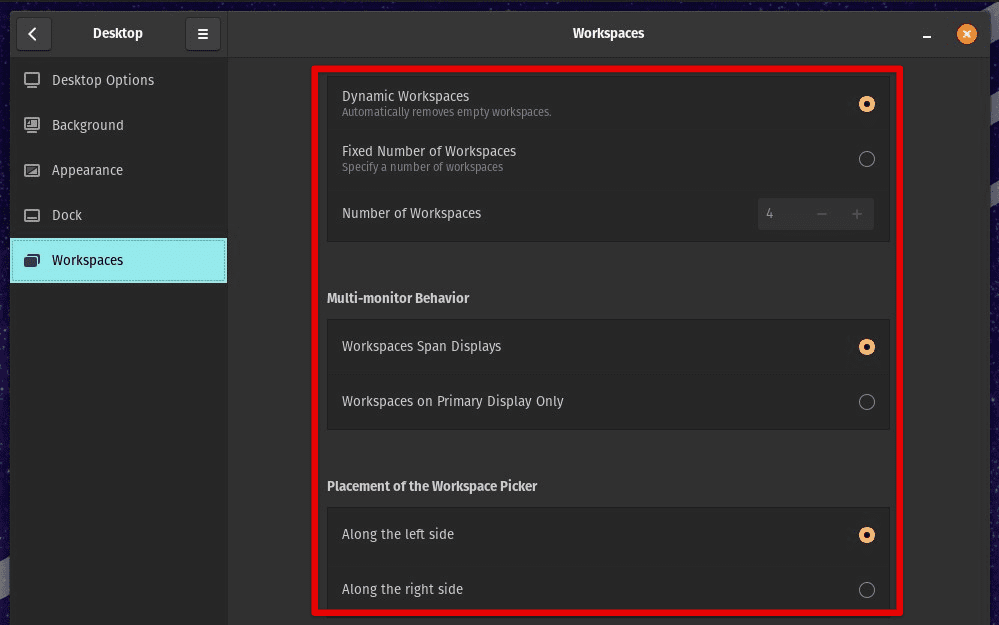Minimize the Settings window
The image size is (999, 625).
[x=927, y=34]
